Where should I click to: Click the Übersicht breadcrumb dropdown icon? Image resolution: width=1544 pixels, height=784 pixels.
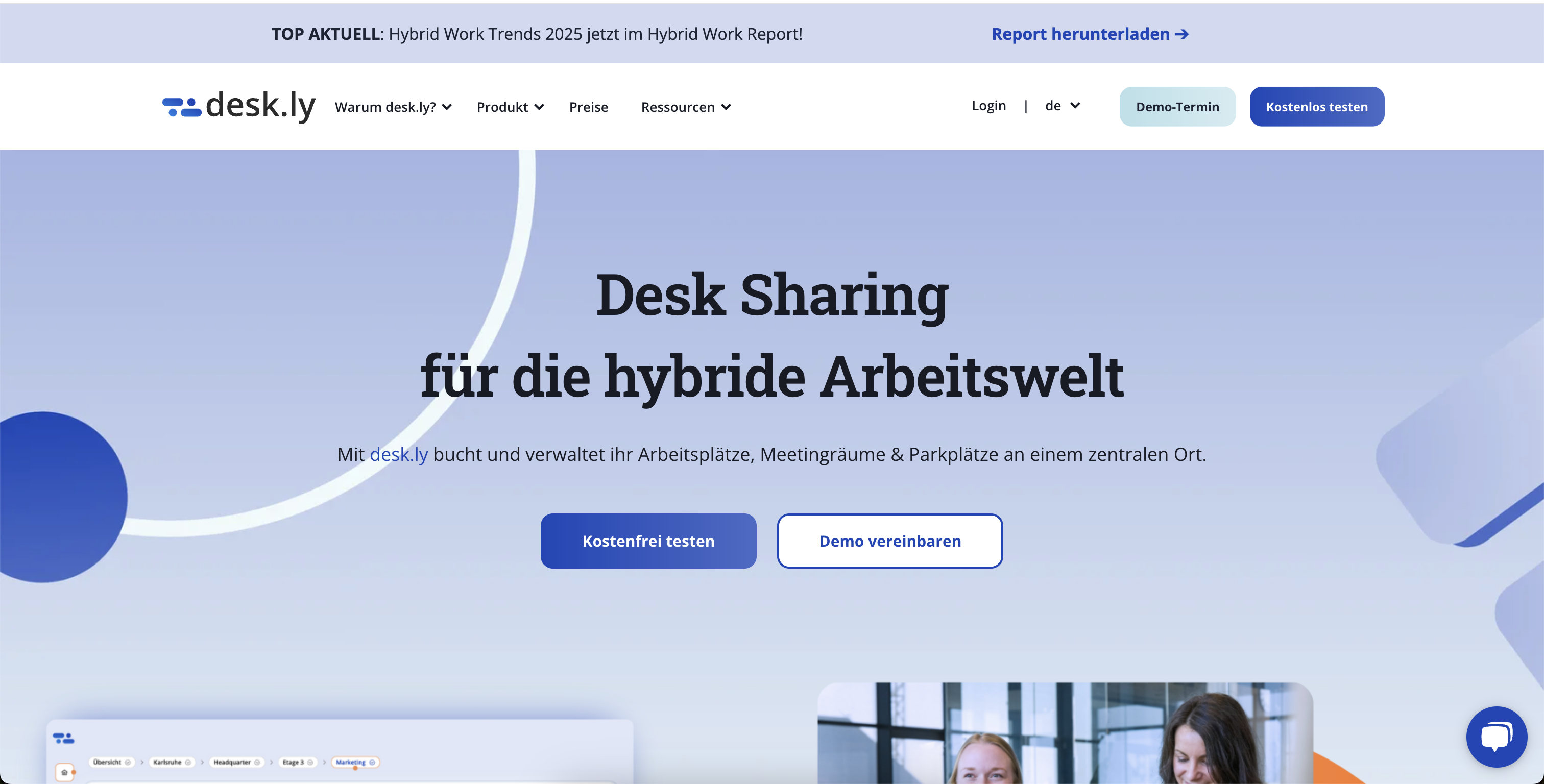pos(127,763)
